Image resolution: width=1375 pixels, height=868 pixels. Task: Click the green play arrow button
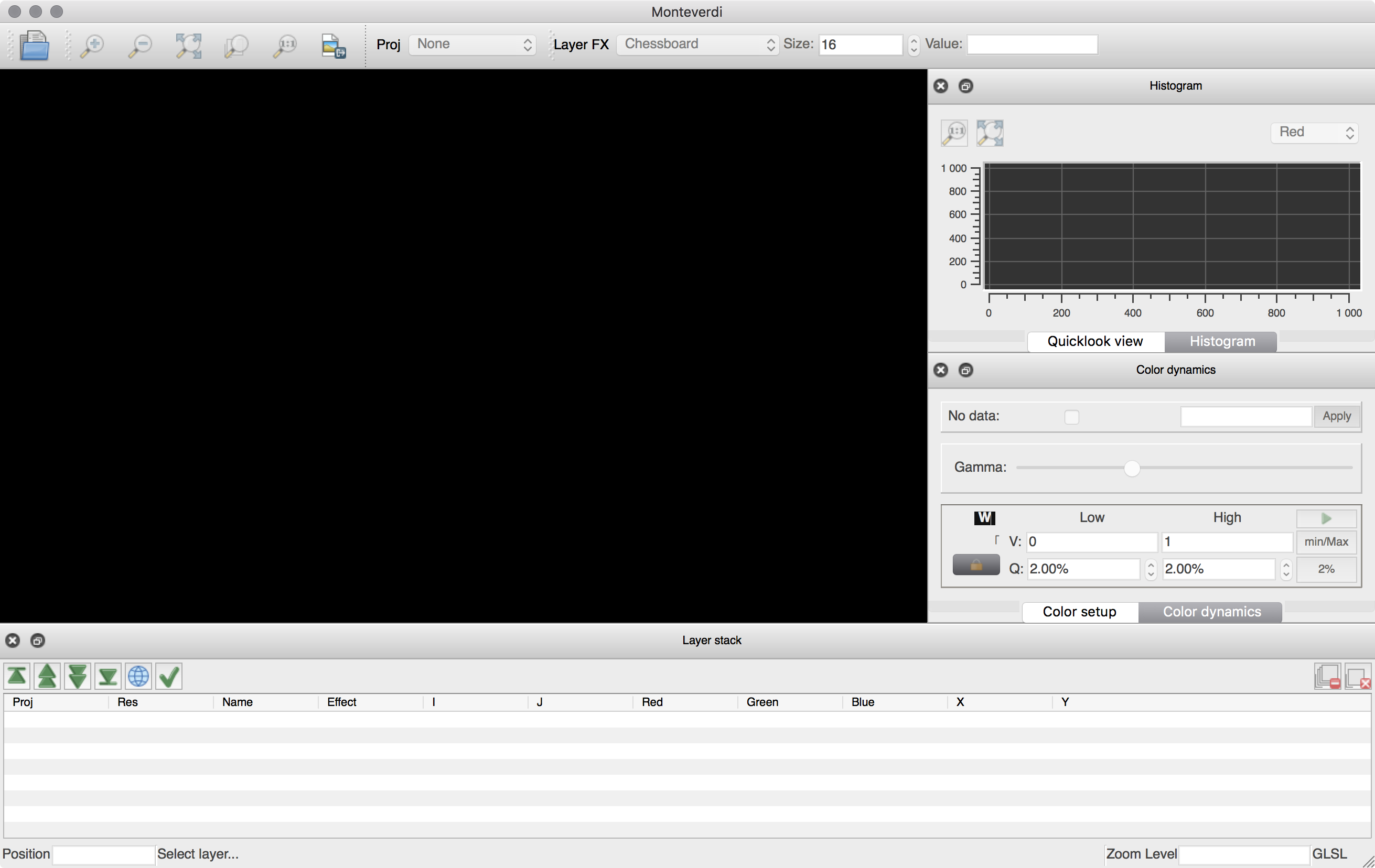point(1326,518)
